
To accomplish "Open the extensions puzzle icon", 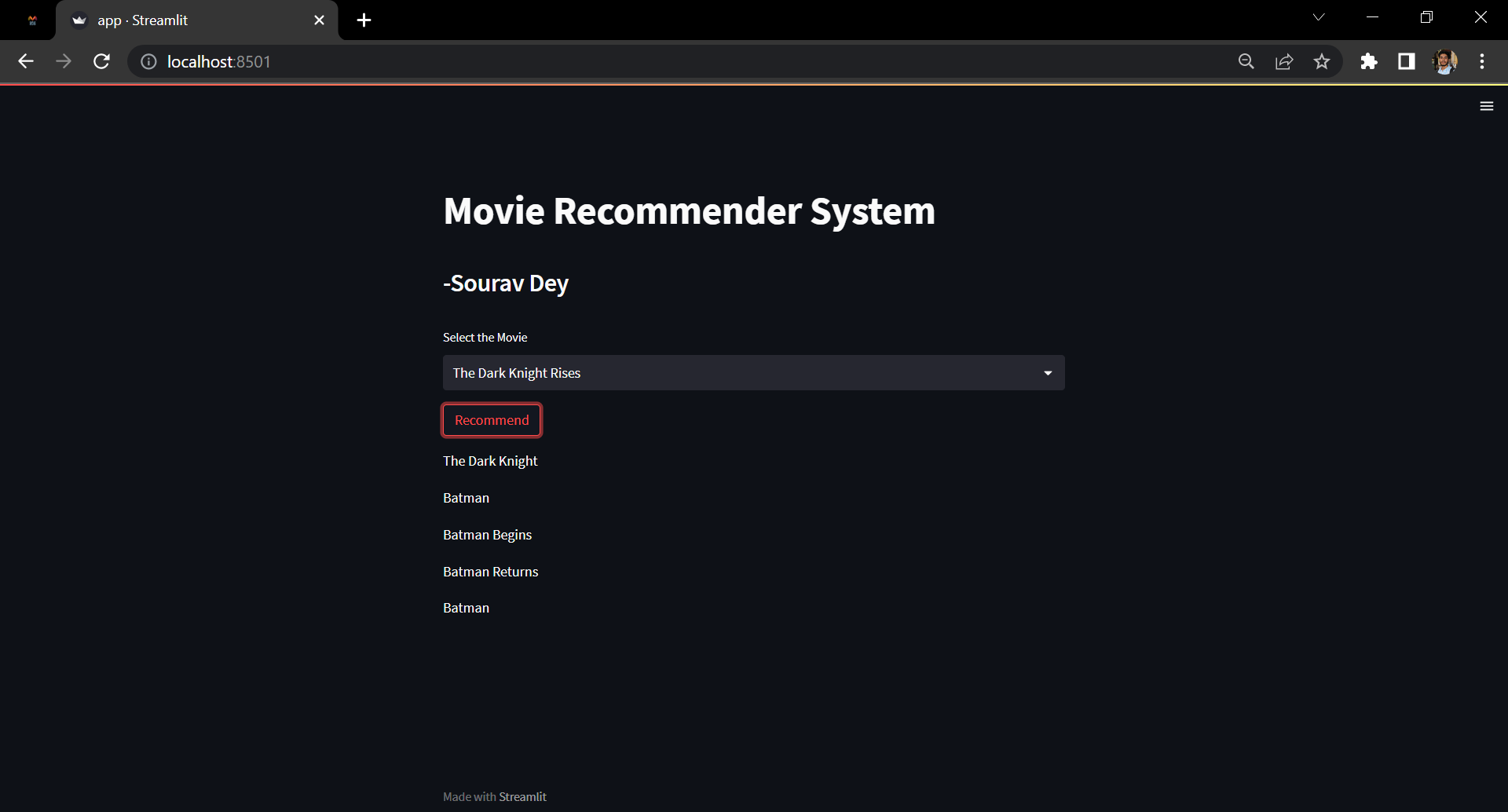I will coord(1369,61).
